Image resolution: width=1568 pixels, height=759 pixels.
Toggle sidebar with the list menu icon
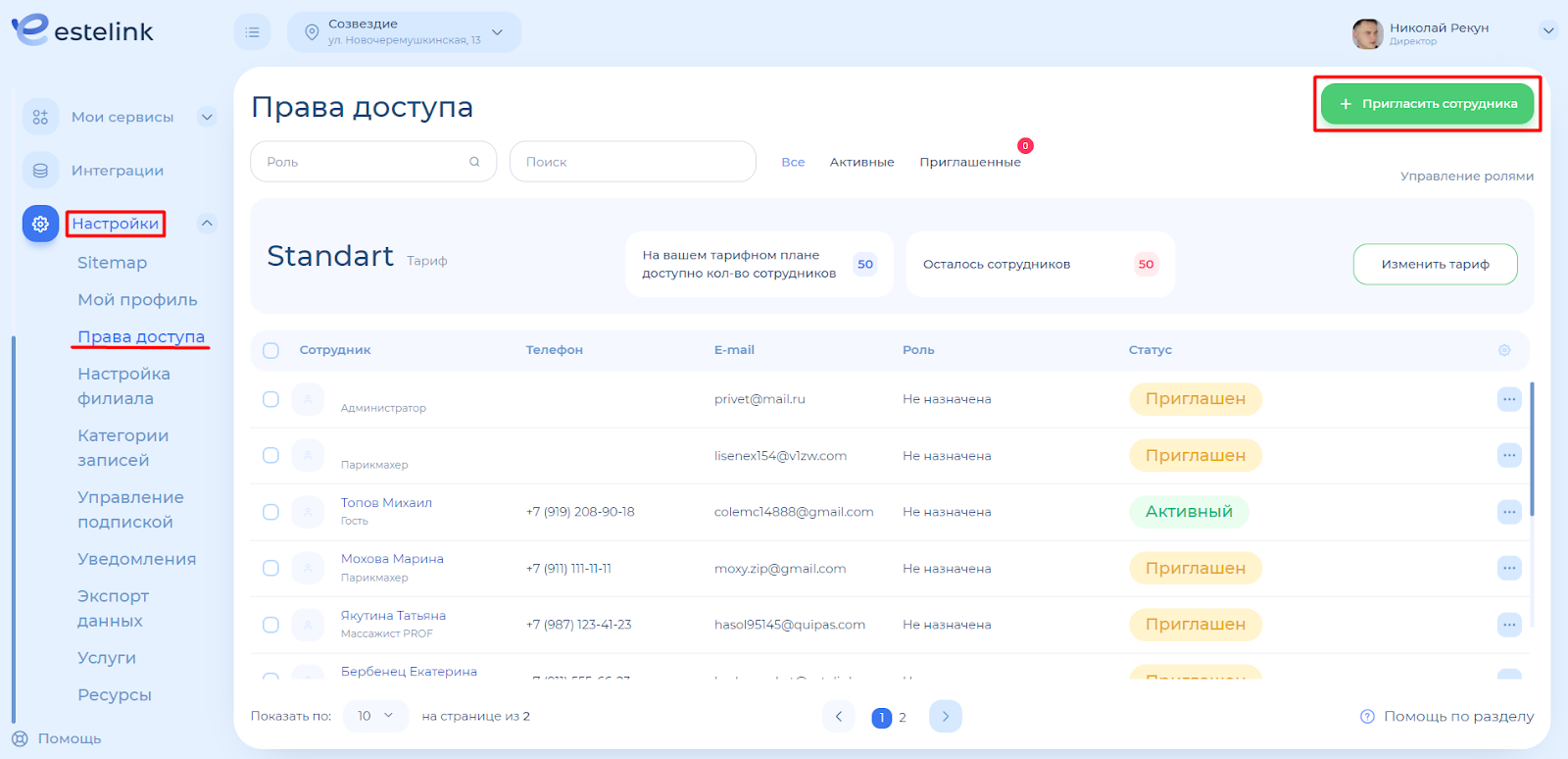[x=252, y=32]
